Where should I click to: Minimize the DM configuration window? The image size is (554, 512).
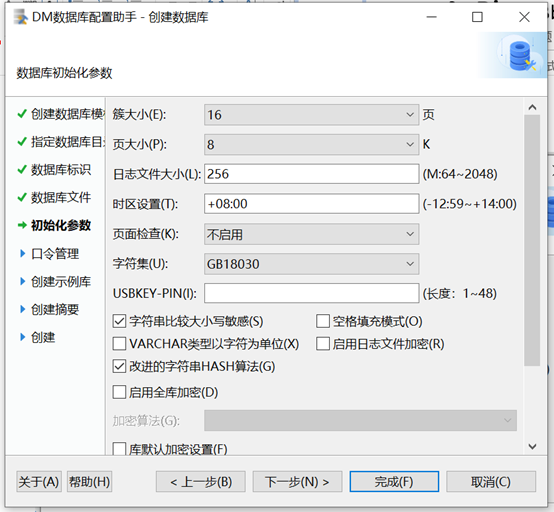431,17
